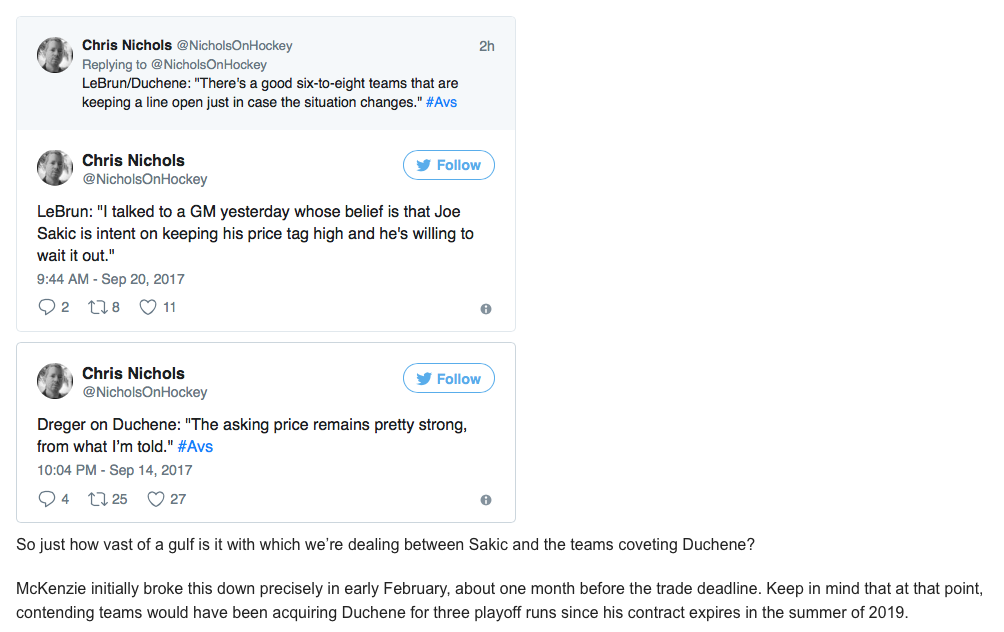Open #Avs hashtag in Dreger tweet
This screenshot has height=632, width=1004.
click(x=195, y=446)
